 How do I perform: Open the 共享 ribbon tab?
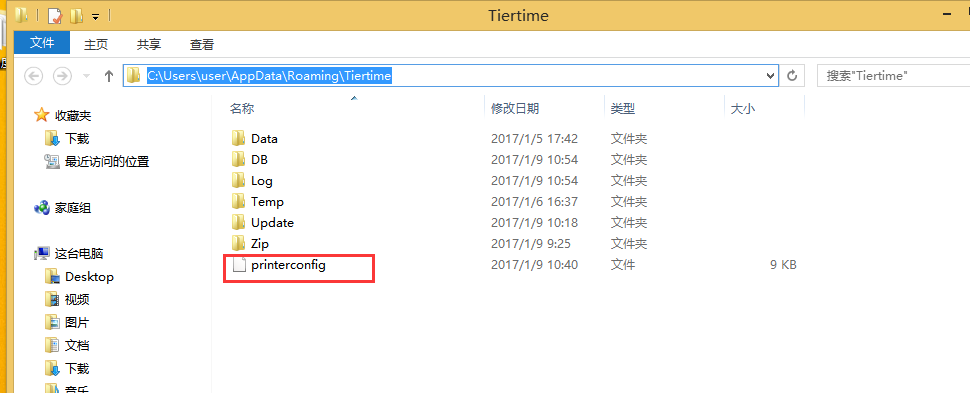[148, 44]
